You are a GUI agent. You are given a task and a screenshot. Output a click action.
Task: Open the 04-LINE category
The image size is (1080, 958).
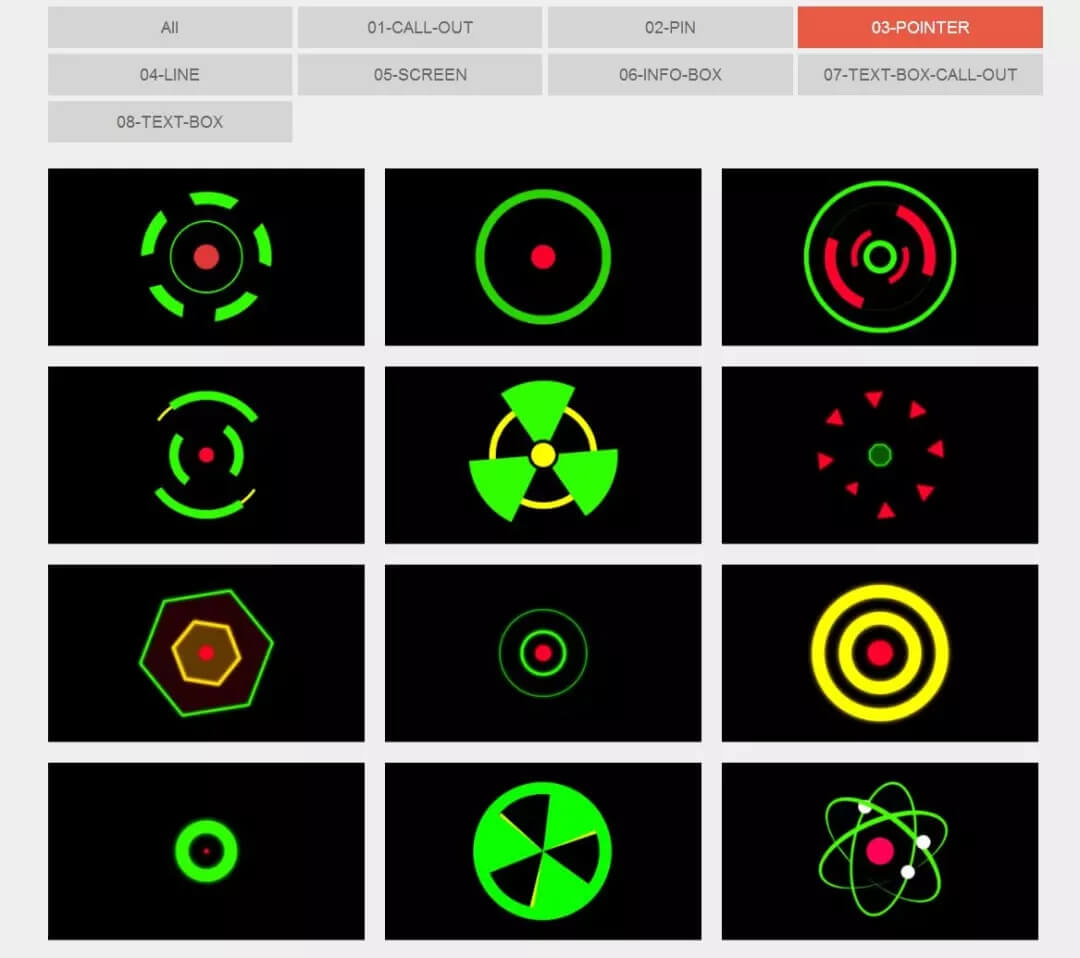pyautogui.click(x=170, y=74)
